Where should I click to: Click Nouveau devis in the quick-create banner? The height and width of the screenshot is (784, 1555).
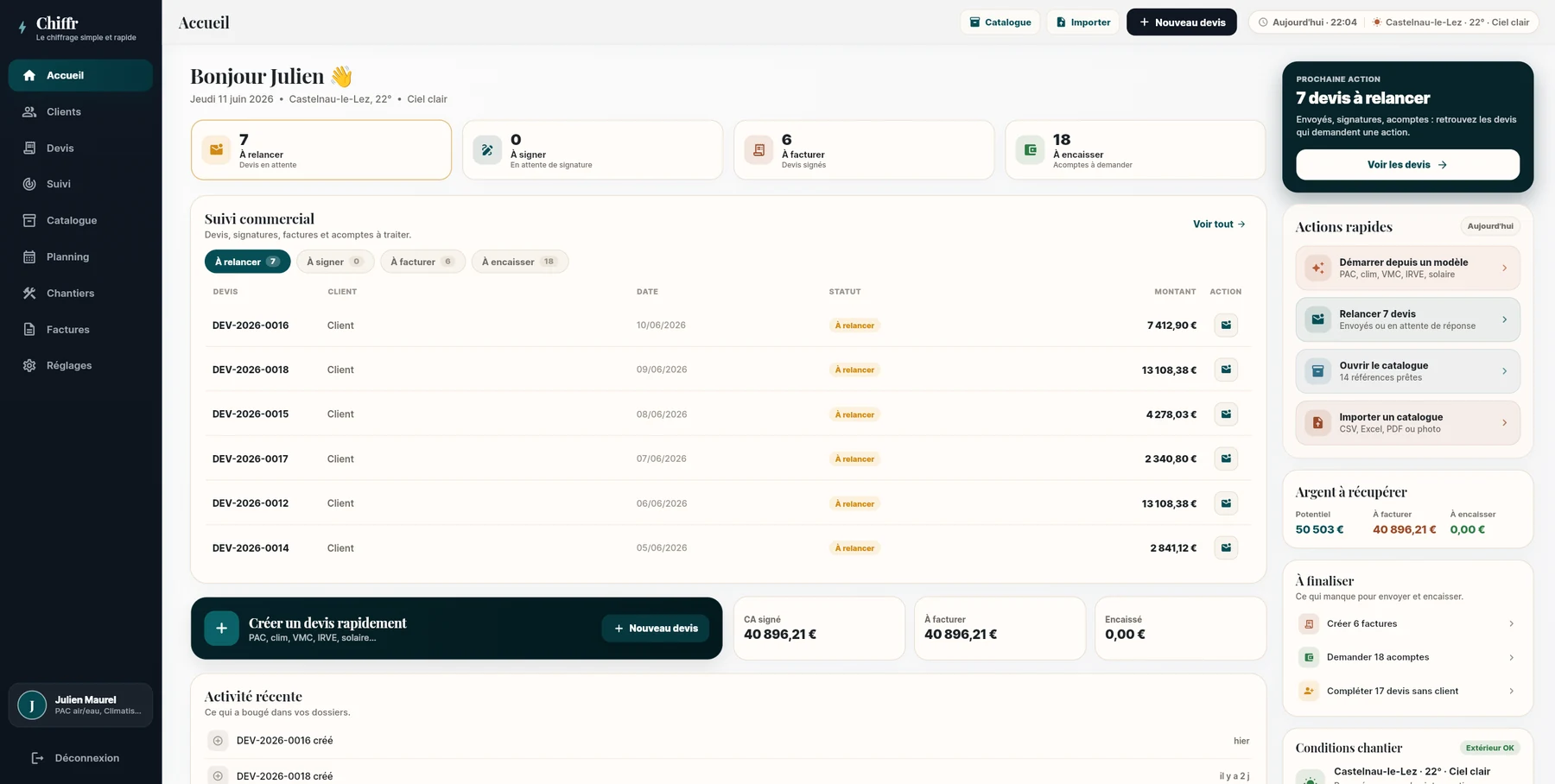point(656,629)
